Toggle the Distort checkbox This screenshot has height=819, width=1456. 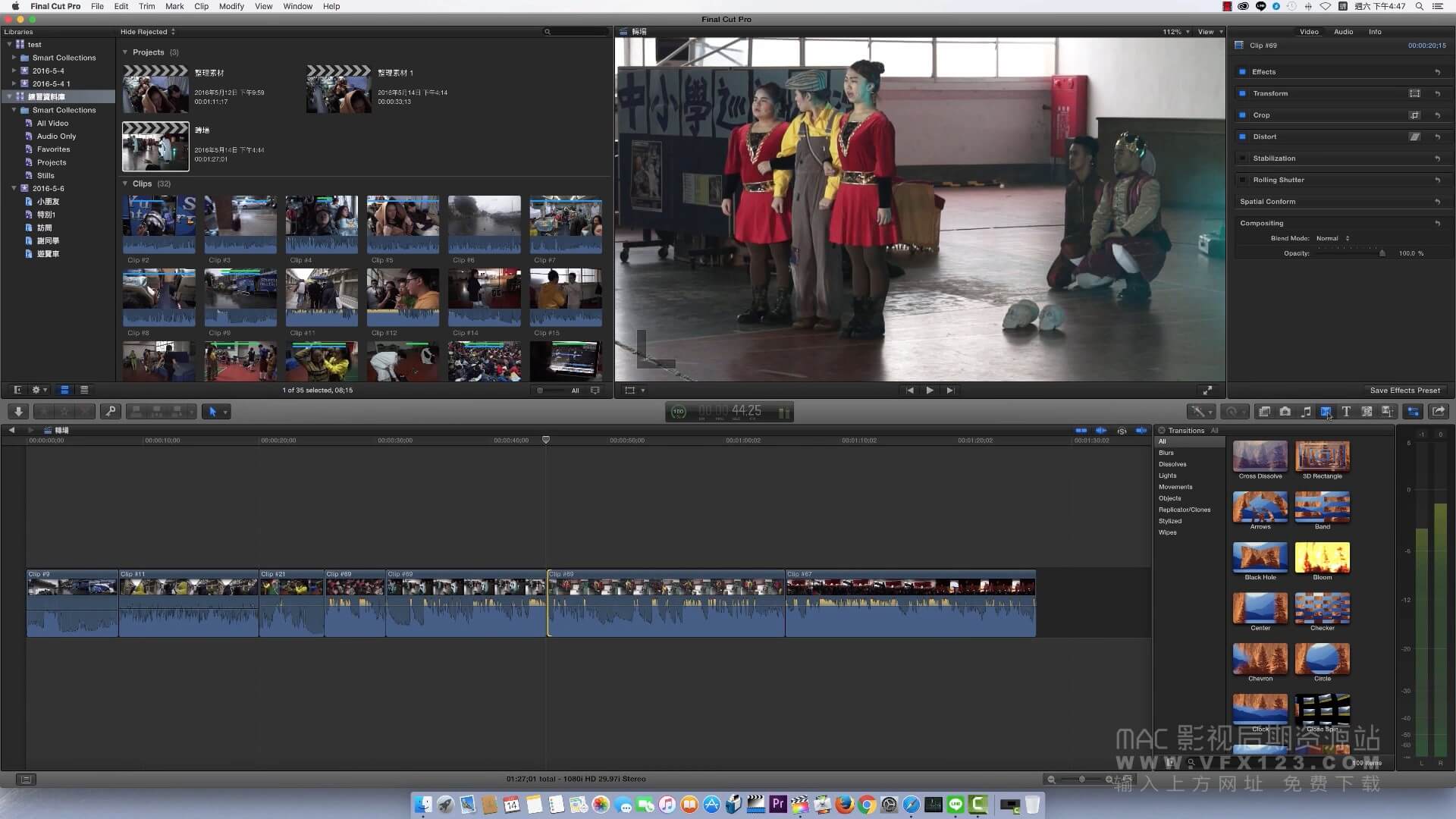(x=1242, y=136)
